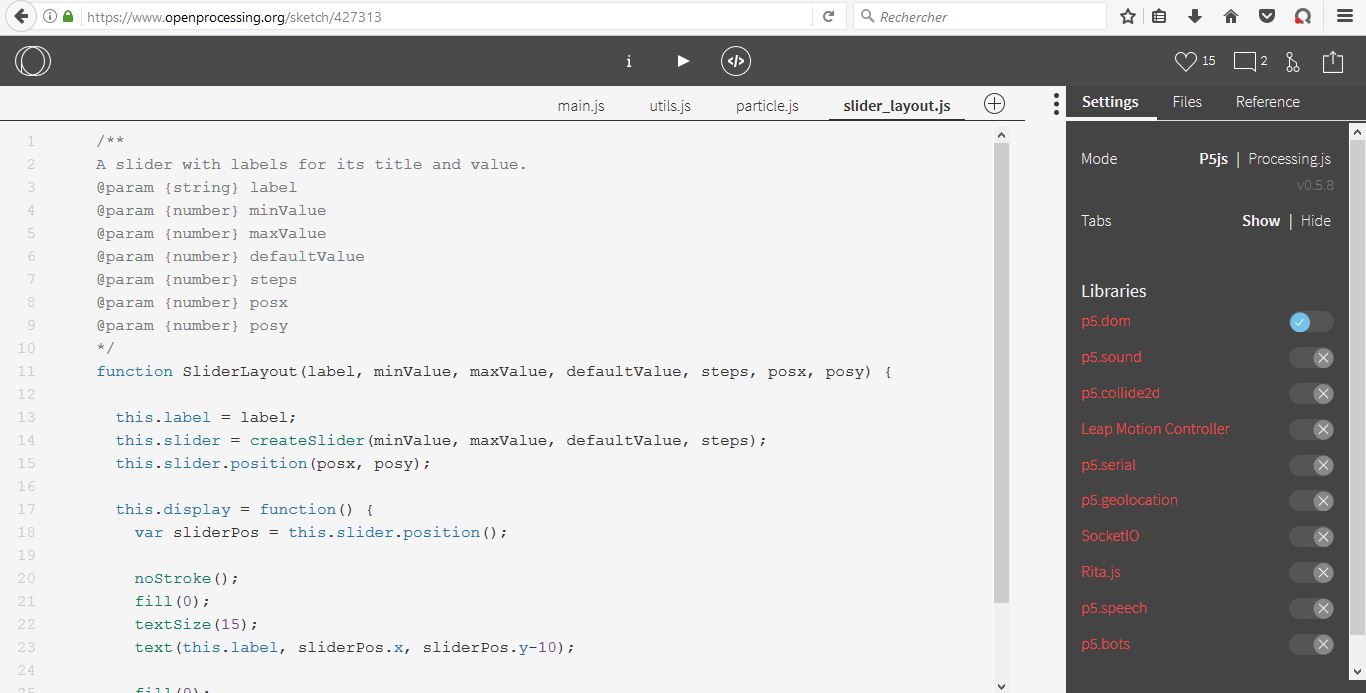Open the Settings panel tab
Viewport: 1366px width, 693px height.
pos(1110,102)
